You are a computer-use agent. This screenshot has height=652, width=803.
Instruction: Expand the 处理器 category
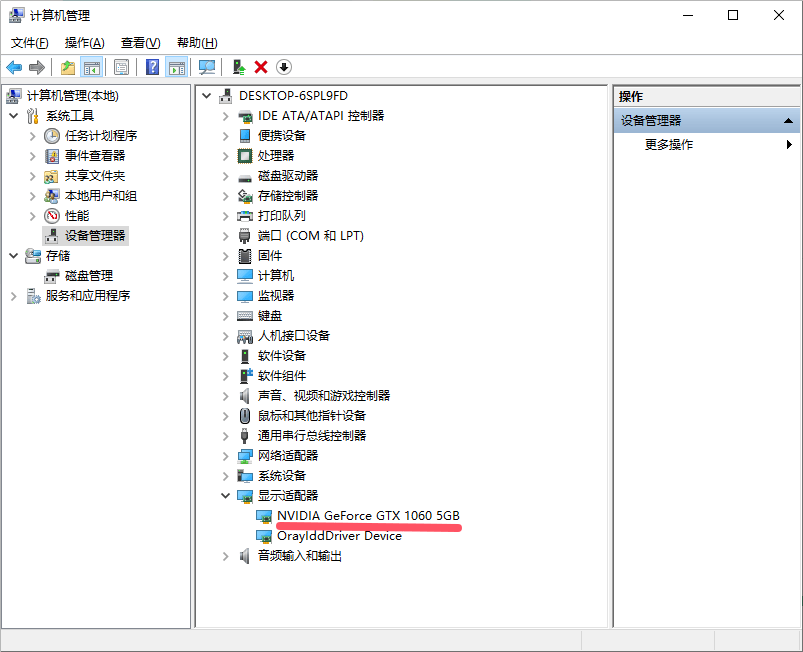224,155
